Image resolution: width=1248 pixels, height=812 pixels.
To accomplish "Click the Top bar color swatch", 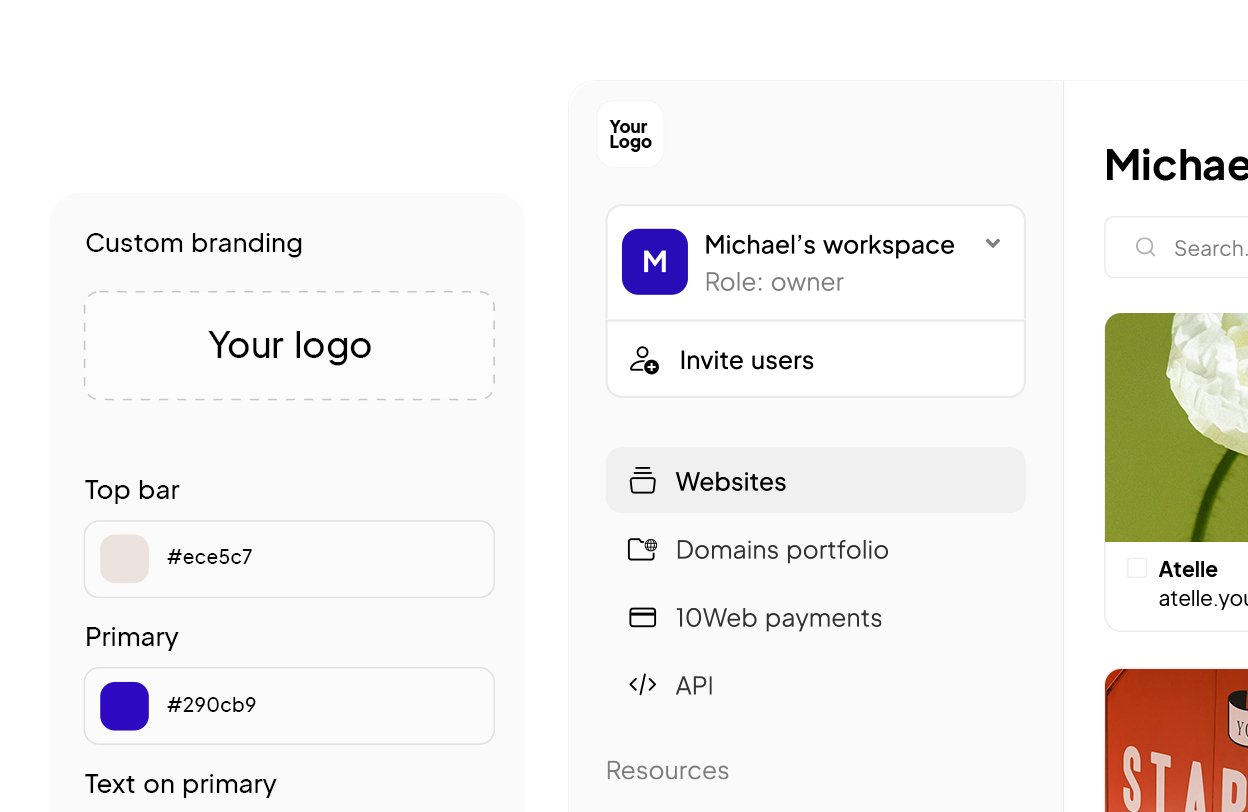I will point(125,558).
